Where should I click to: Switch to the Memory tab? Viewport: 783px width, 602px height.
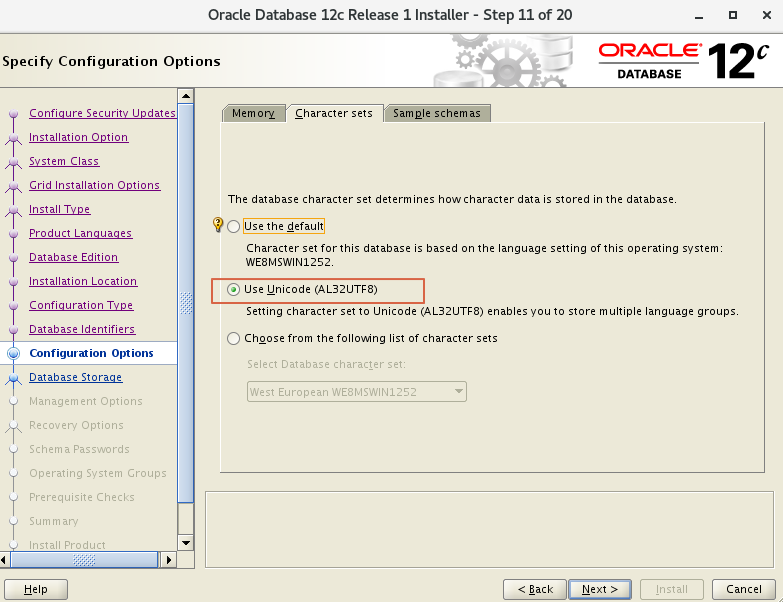253,113
